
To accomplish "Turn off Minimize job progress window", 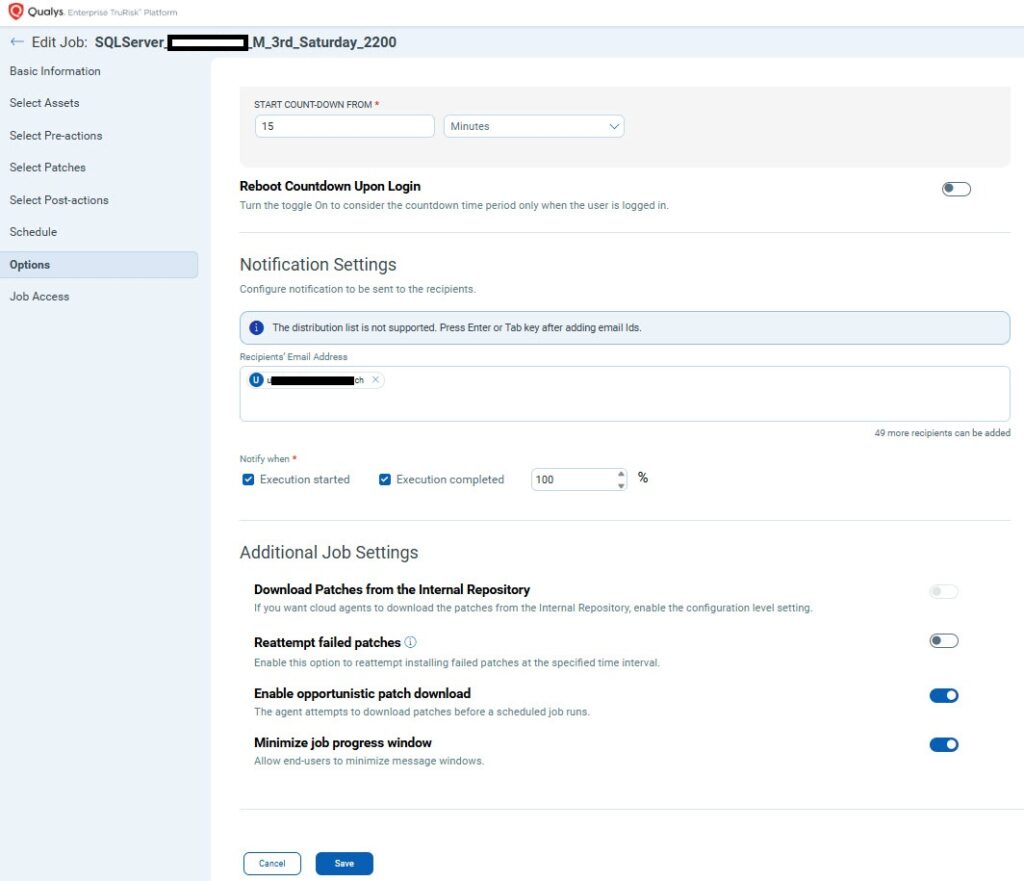I will pyautogui.click(x=943, y=744).
